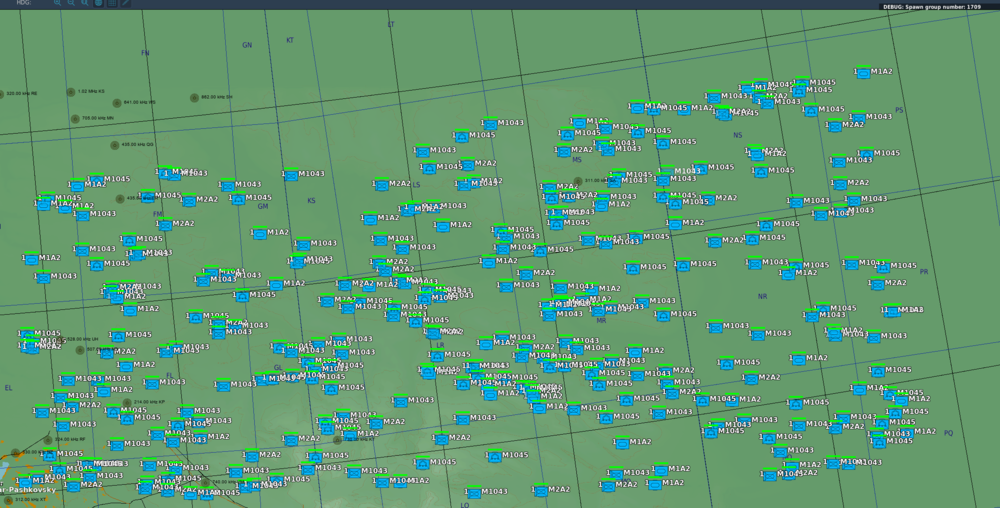Click the MS grid label
The height and width of the screenshot is (508, 1000).
coord(577,160)
